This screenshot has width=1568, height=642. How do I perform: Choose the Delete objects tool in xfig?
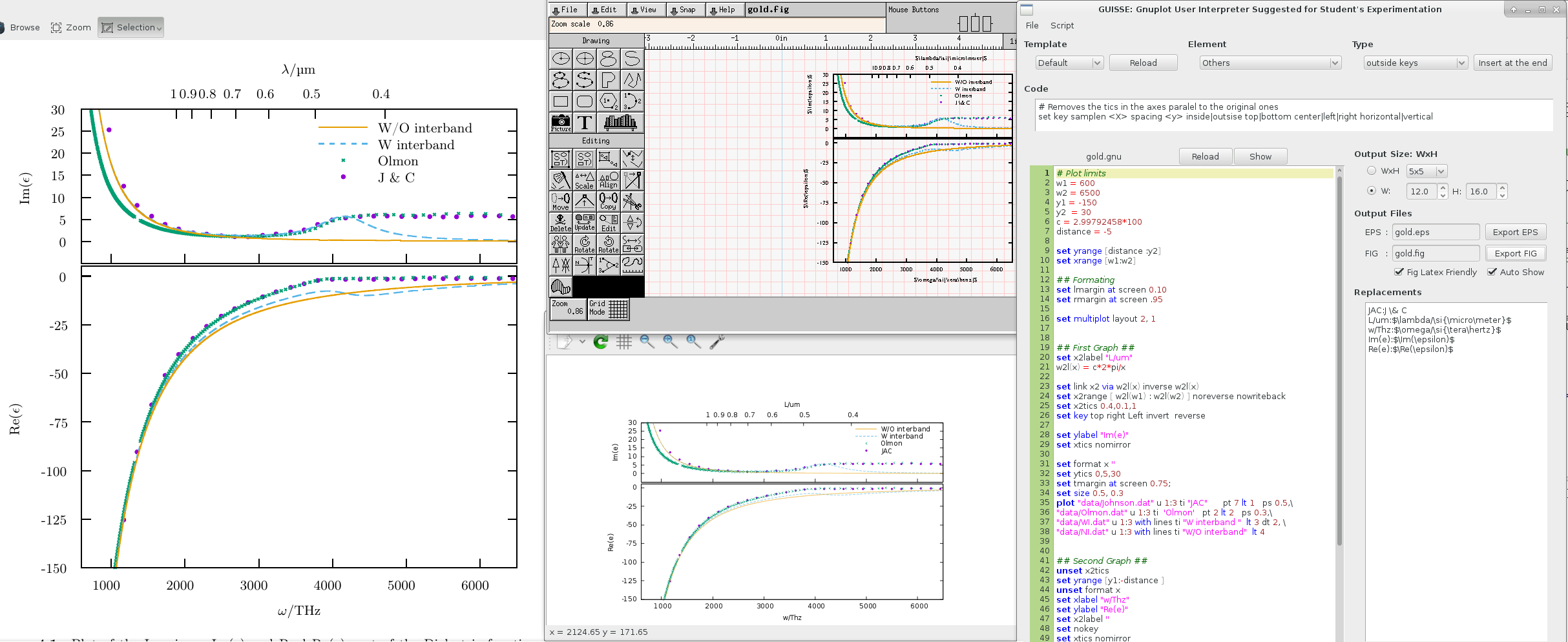click(x=561, y=223)
